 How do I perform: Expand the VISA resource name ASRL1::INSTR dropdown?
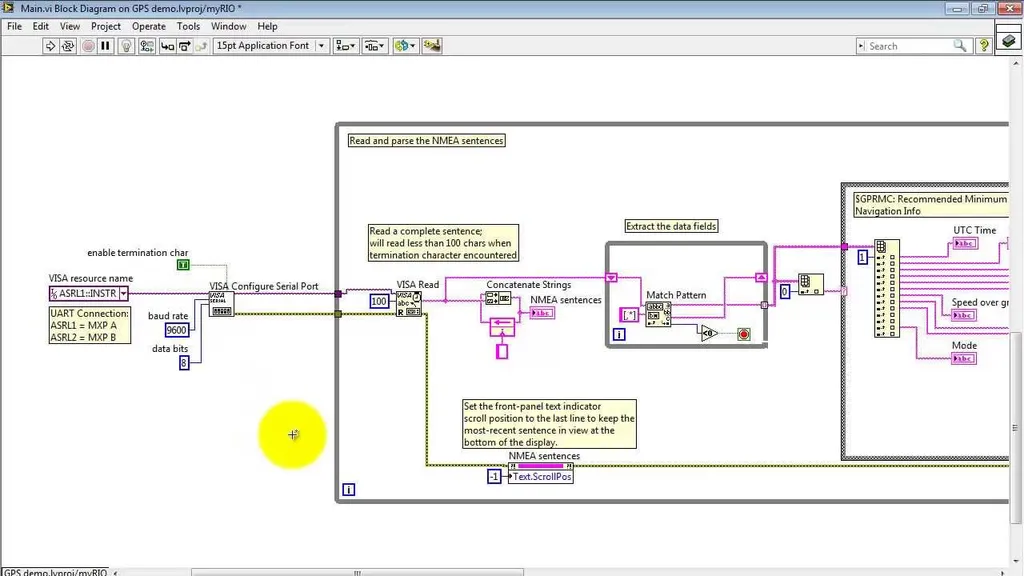123,294
